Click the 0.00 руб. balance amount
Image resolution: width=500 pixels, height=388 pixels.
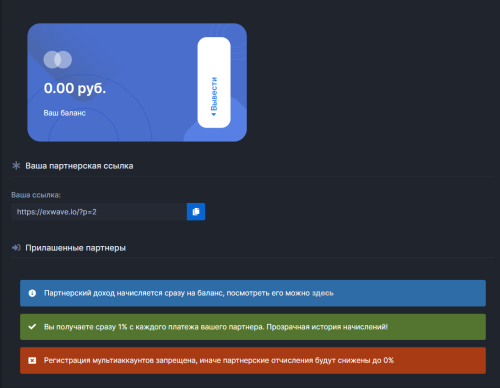75,88
